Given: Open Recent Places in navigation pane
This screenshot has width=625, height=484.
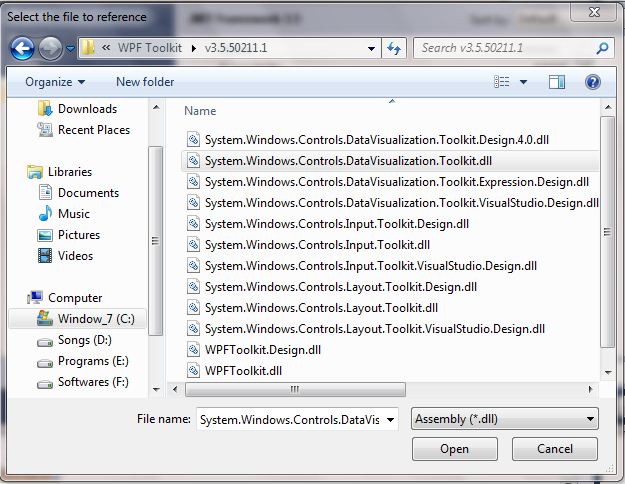Looking at the screenshot, I should coord(83,130).
